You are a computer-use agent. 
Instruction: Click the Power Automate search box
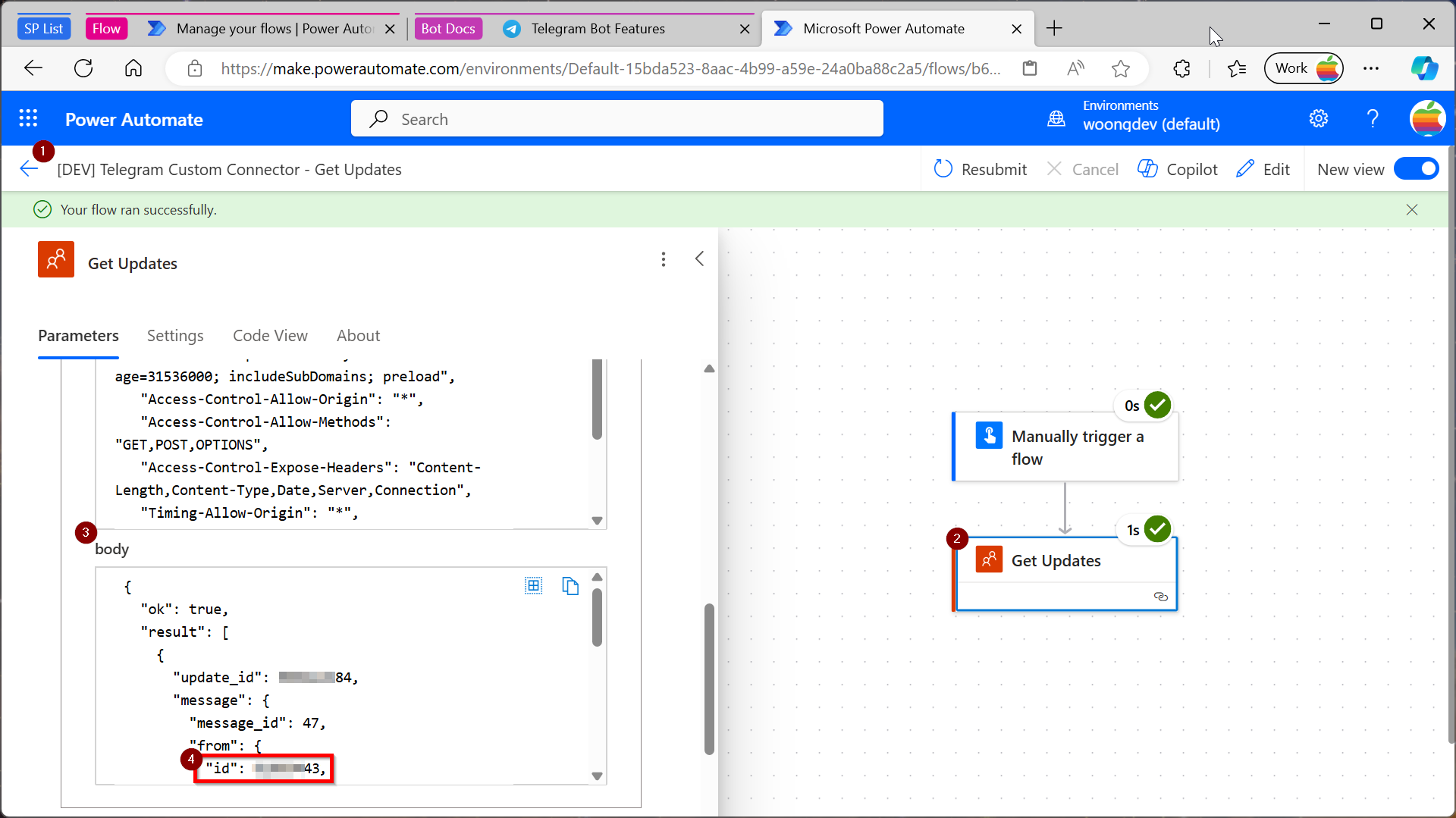point(617,119)
